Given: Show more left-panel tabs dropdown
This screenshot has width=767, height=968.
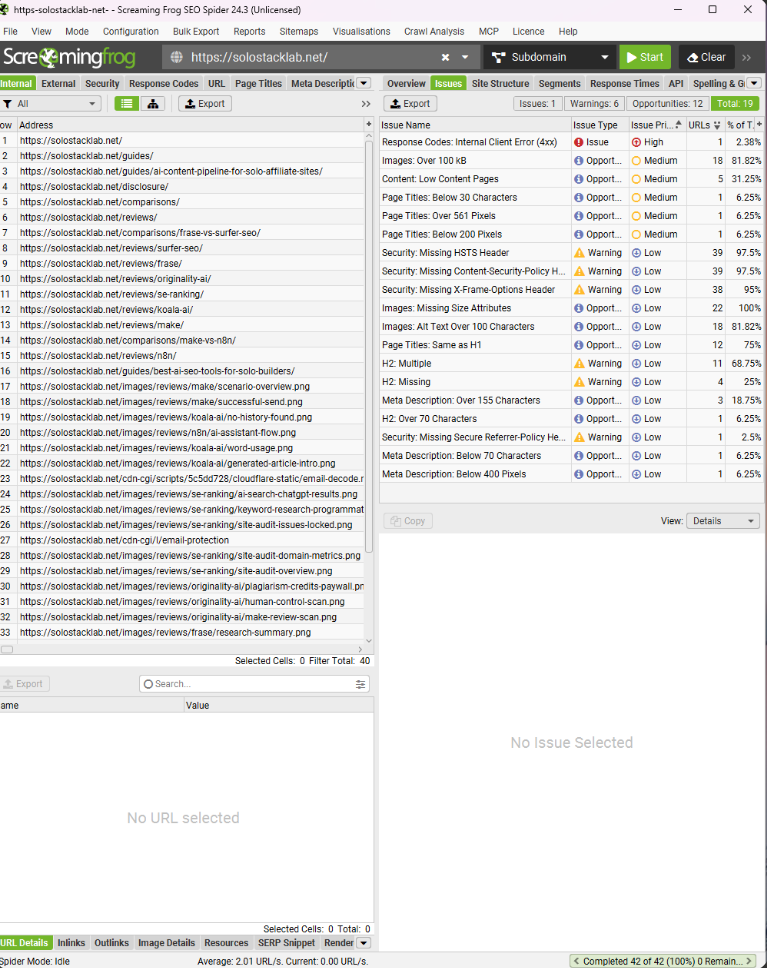Looking at the screenshot, I should pyautogui.click(x=364, y=83).
